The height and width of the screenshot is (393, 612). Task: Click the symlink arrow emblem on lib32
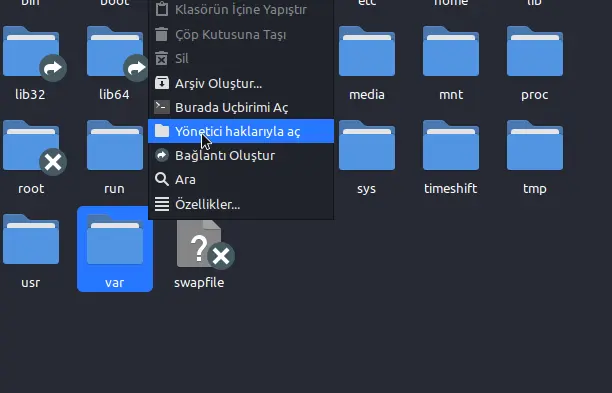pos(53,68)
